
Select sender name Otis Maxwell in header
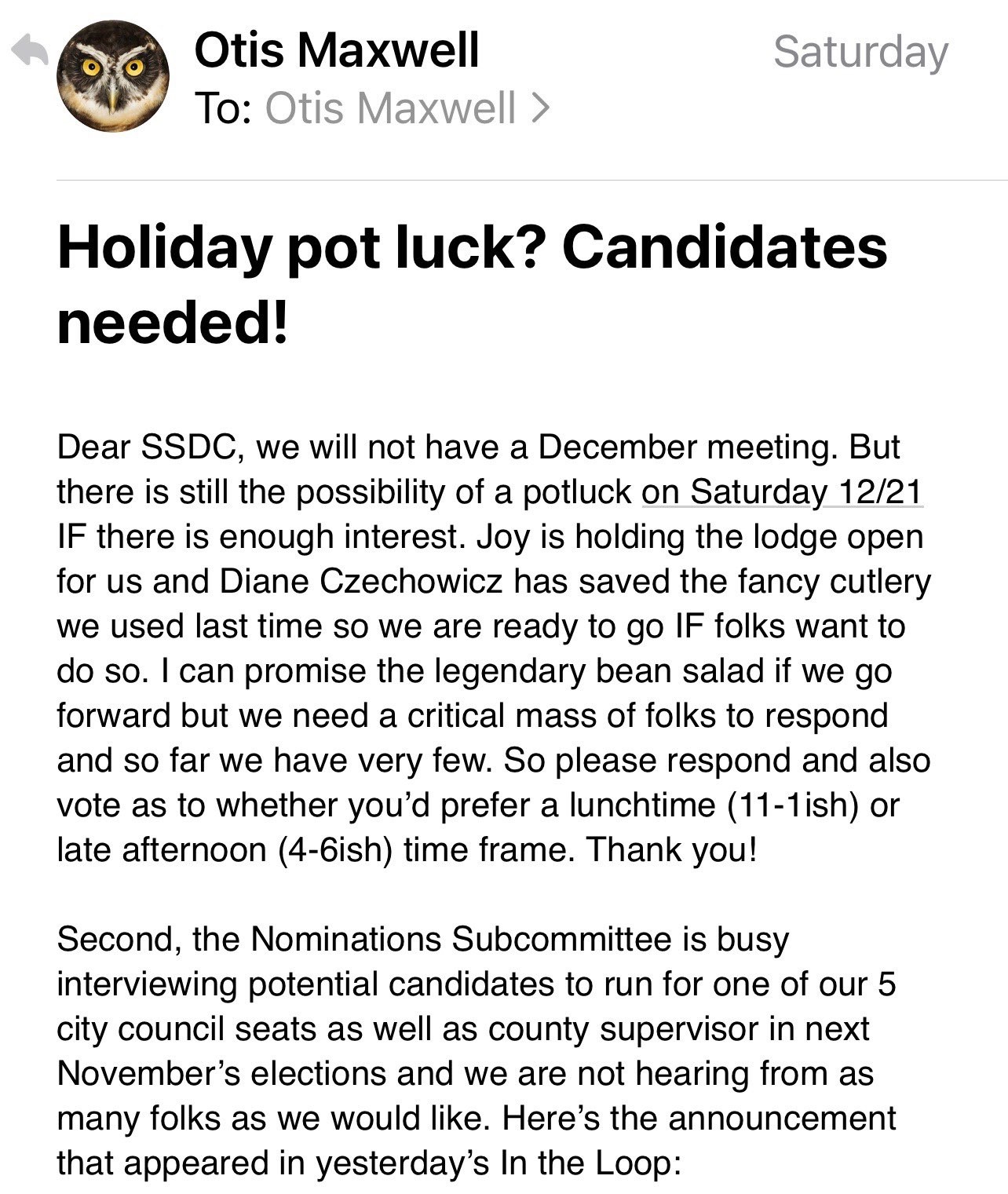336,50
